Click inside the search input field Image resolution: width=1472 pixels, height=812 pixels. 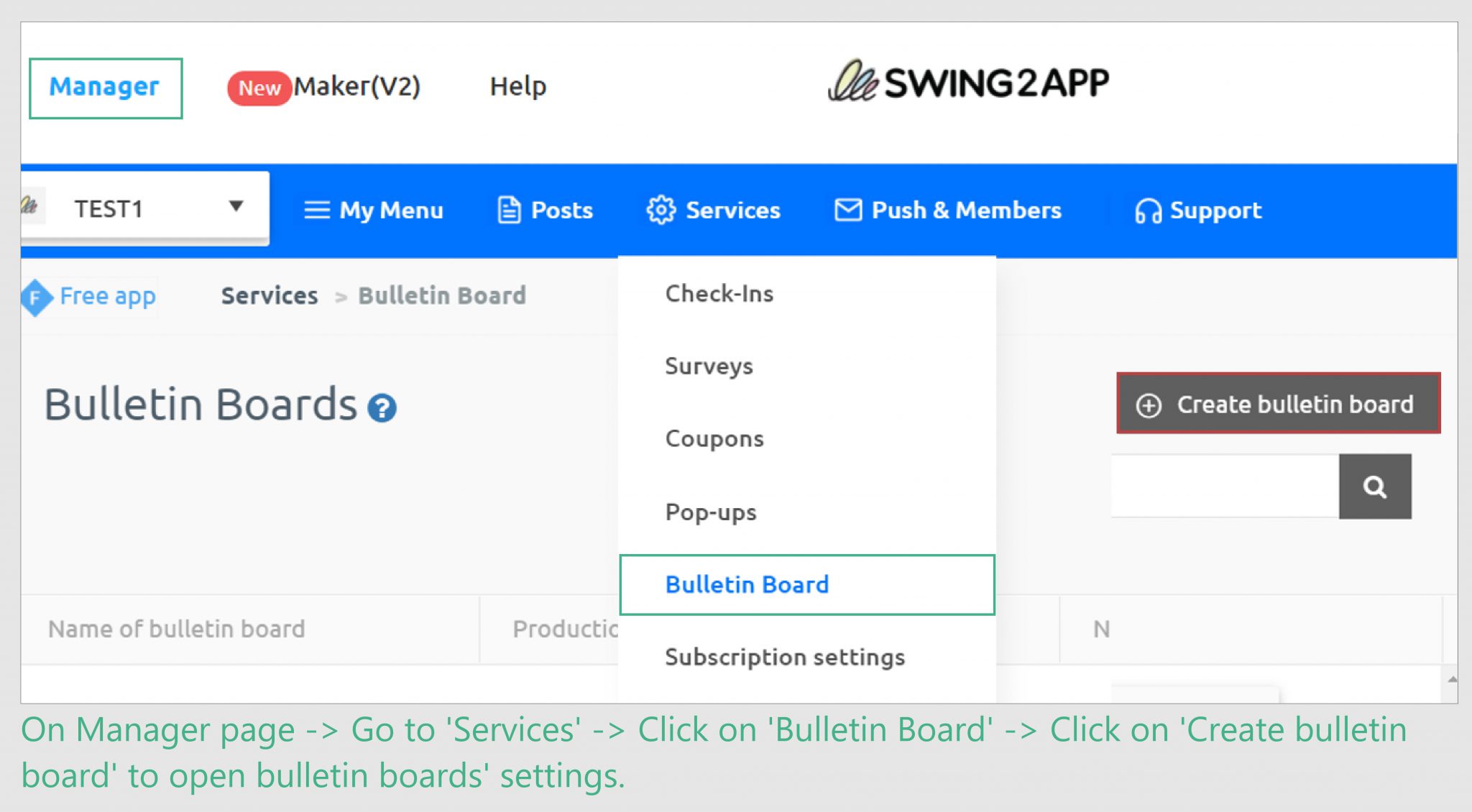[x=1222, y=486]
